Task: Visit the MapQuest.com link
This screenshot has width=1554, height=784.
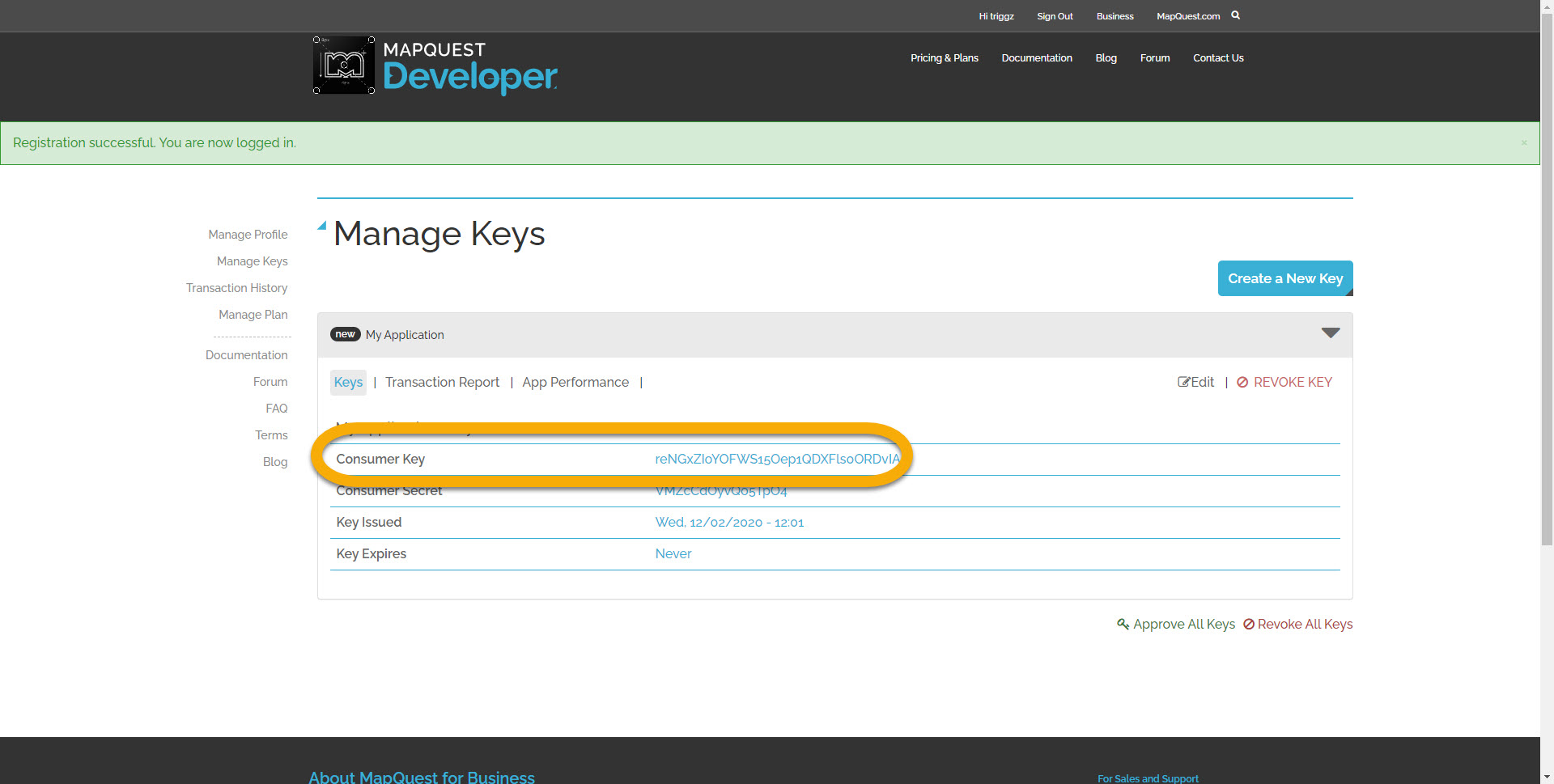Action: pyautogui.click(x=1188, y=16)
